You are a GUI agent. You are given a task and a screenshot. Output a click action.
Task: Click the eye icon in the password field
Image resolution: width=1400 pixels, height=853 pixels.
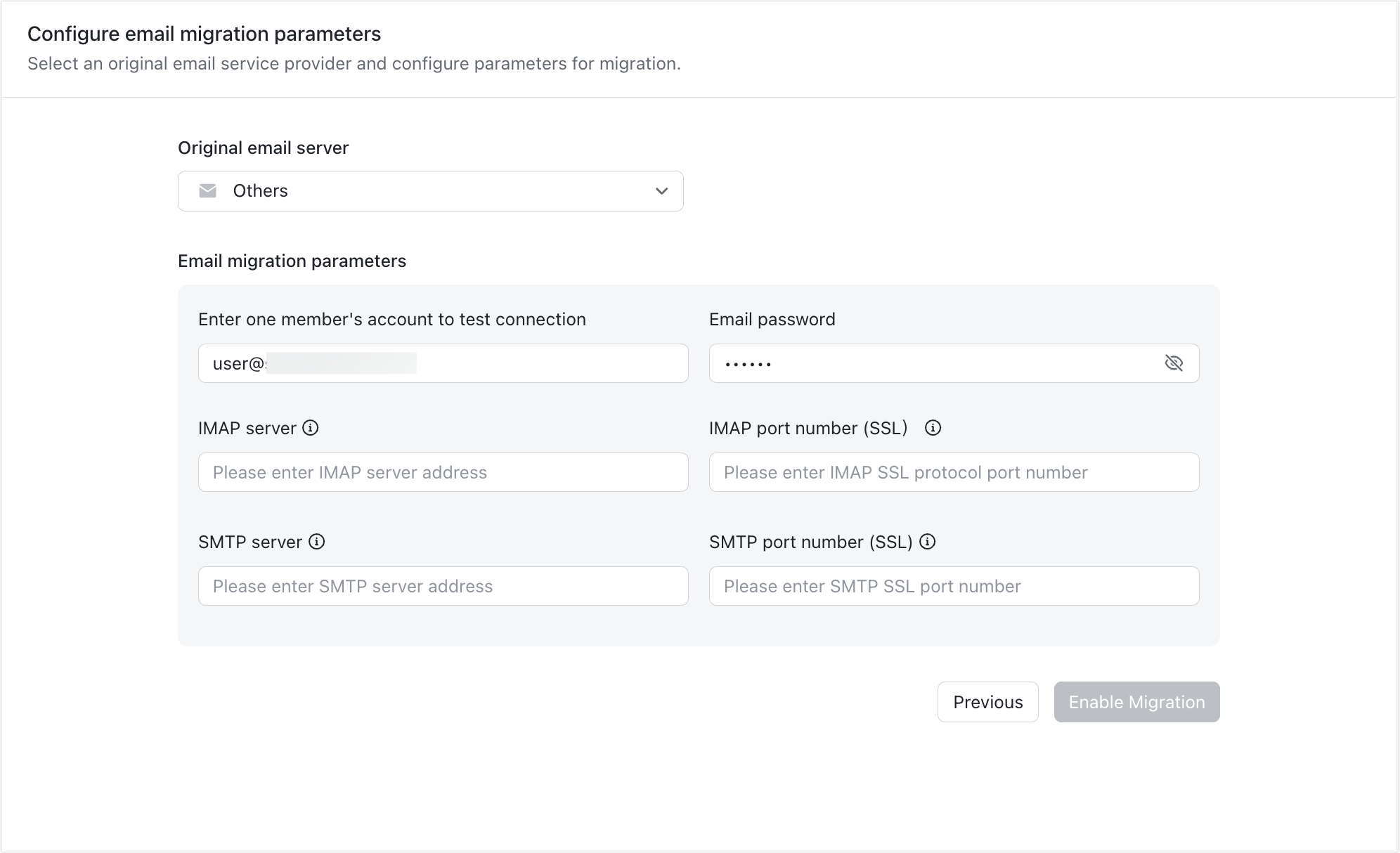1174,363
